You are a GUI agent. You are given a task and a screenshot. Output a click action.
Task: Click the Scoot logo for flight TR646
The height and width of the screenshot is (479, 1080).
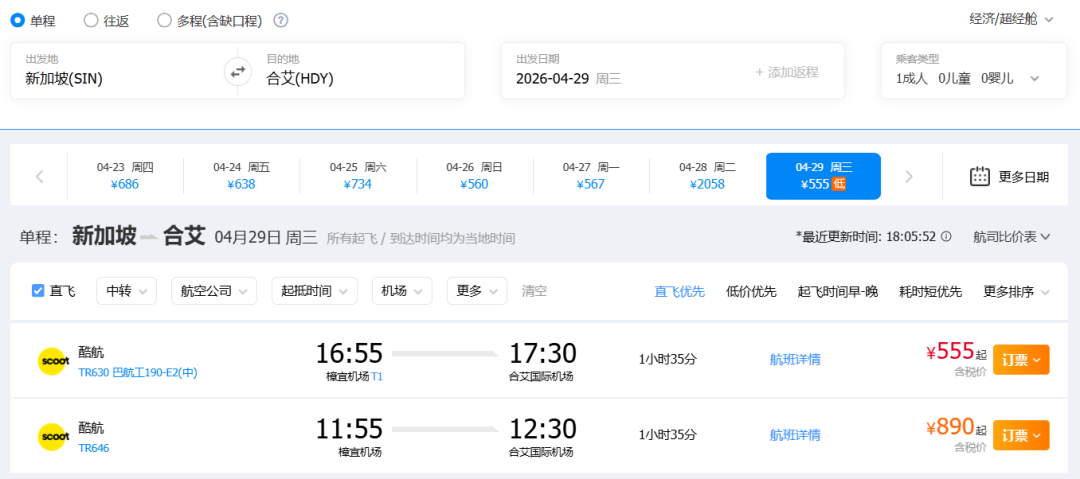pyautogui.click(x=52, y=436)
